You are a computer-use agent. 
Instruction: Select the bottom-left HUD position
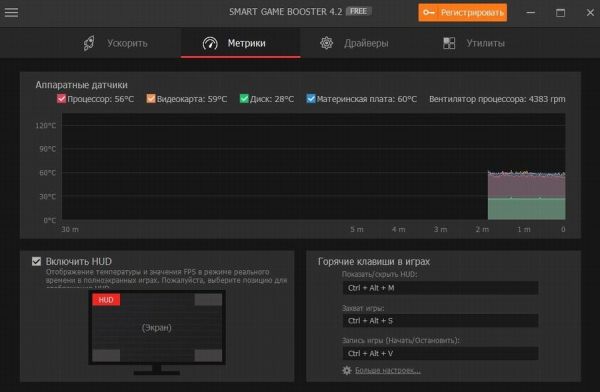(x=106, y=355)
